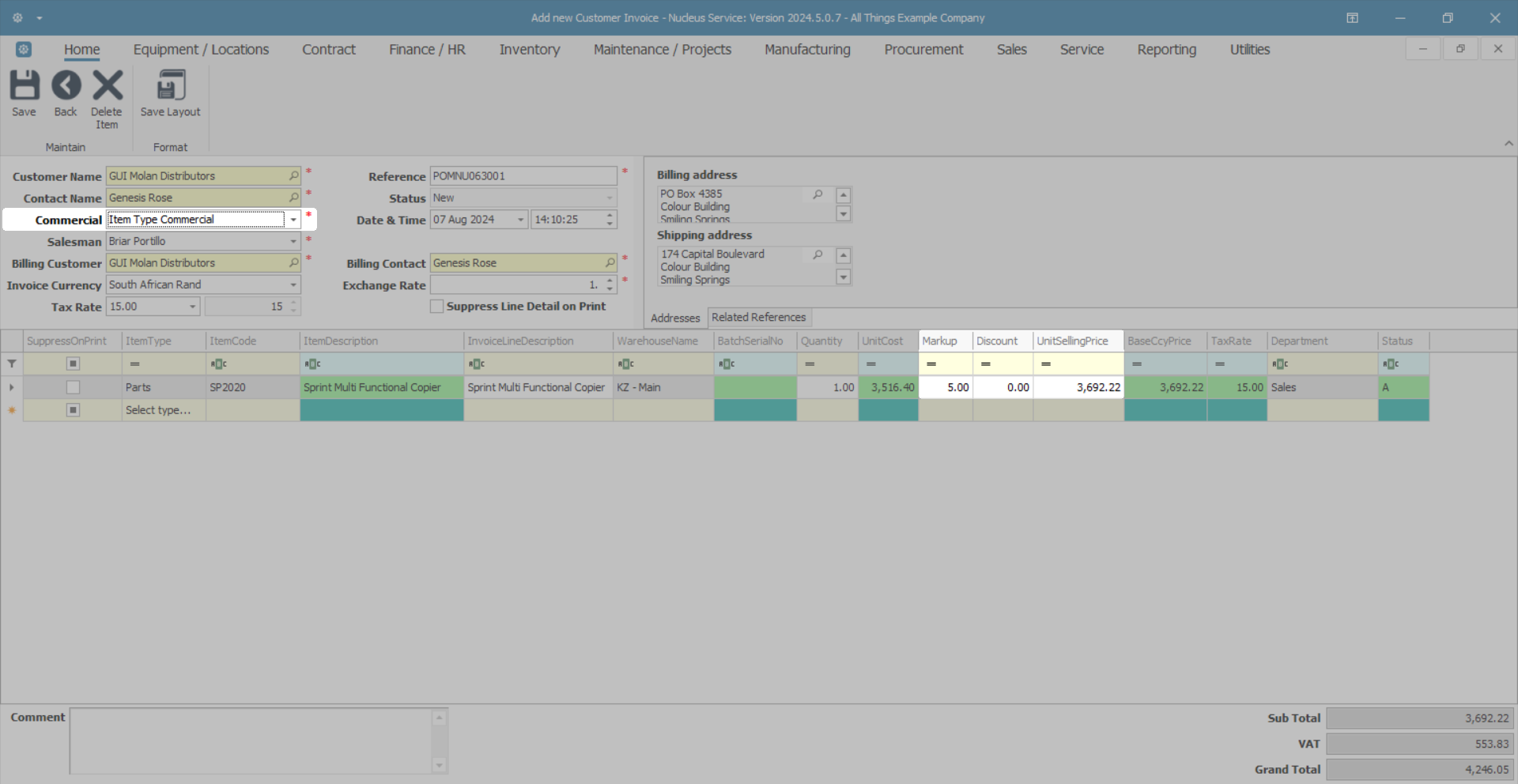Open the date picker dropdown
1518x784 pixels.
[520, 220]
